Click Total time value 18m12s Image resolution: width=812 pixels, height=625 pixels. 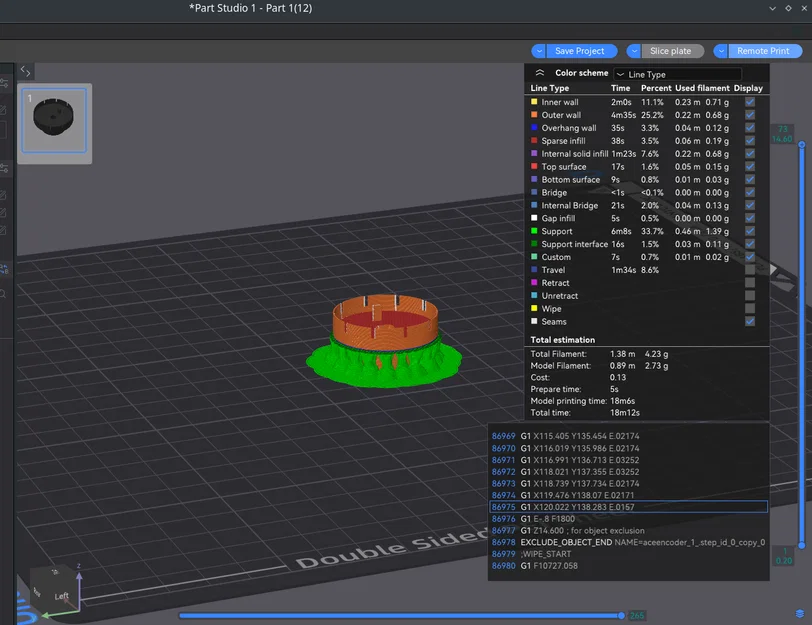(625, 413)
